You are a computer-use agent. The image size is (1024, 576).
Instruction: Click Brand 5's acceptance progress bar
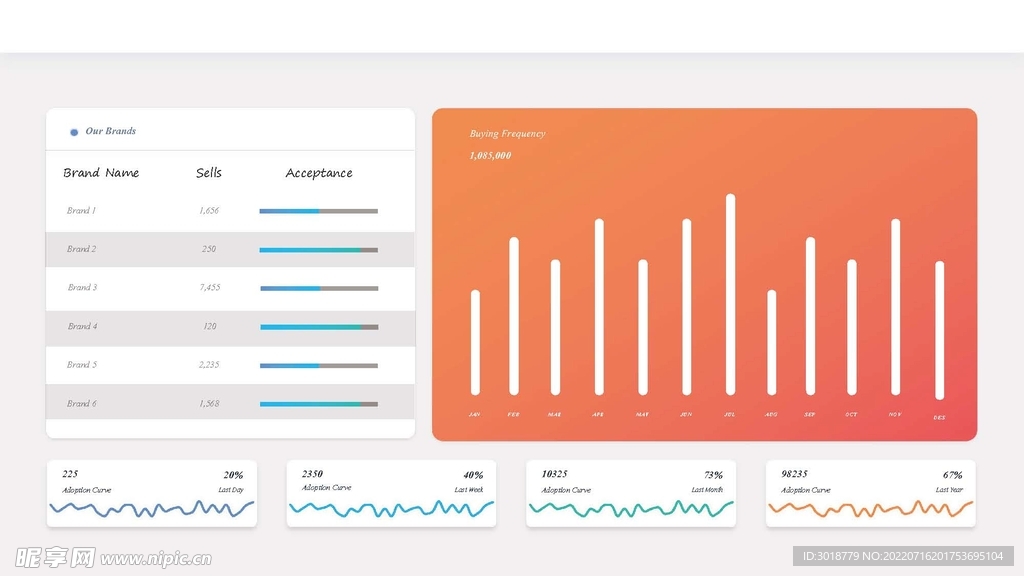(x=318, y=366)
